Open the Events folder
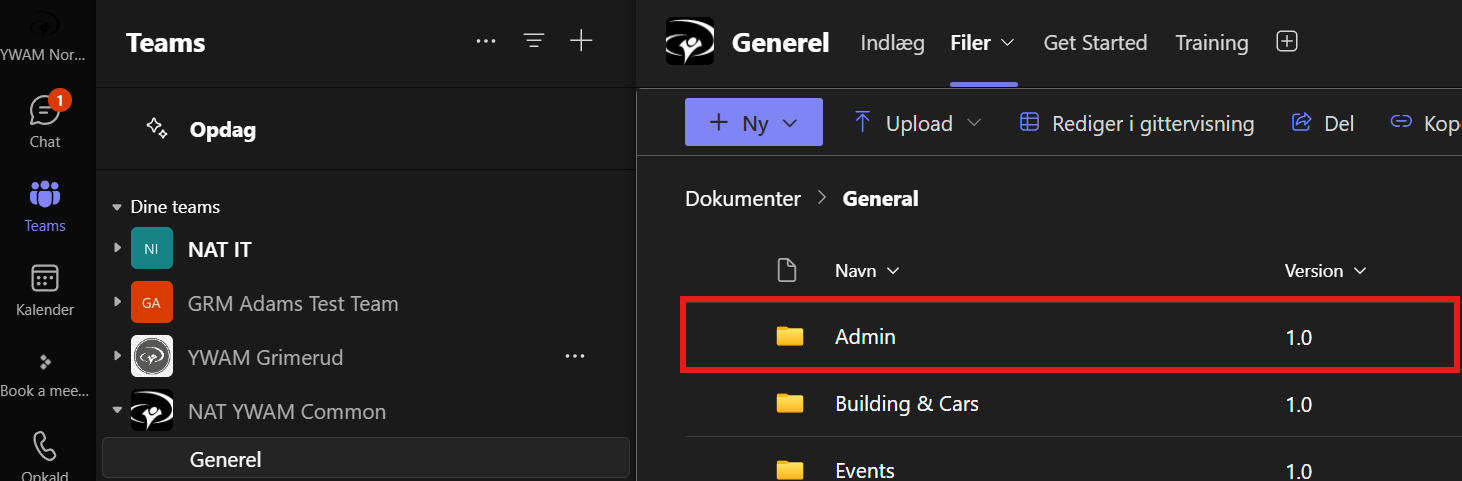Viewport: 1462px width, 481px height. point(865,470)
